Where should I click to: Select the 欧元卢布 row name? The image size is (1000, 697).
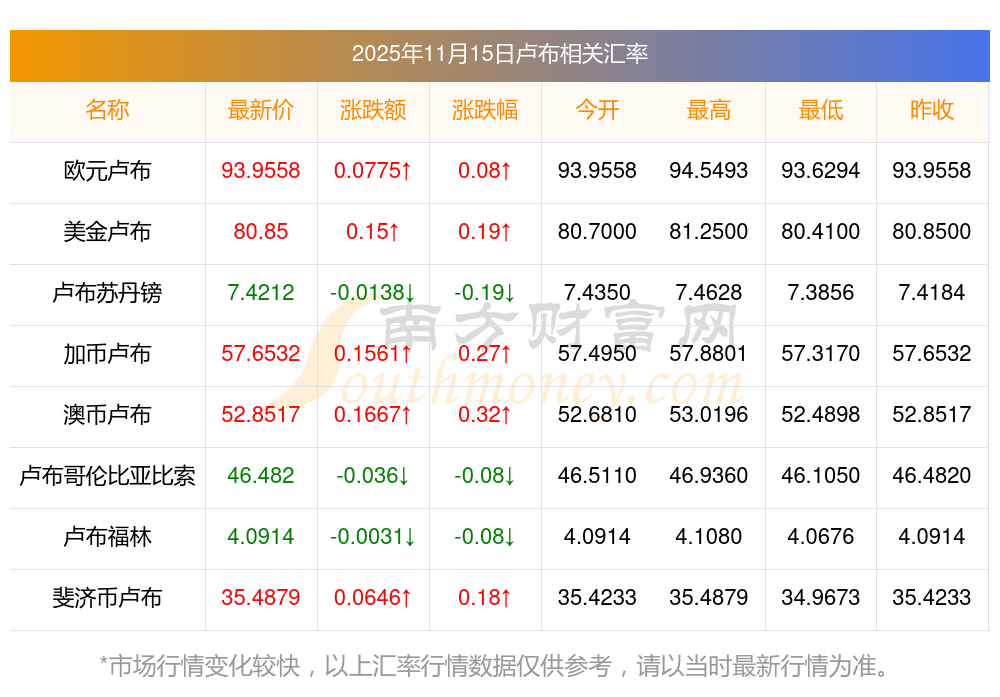pos(107,171)
